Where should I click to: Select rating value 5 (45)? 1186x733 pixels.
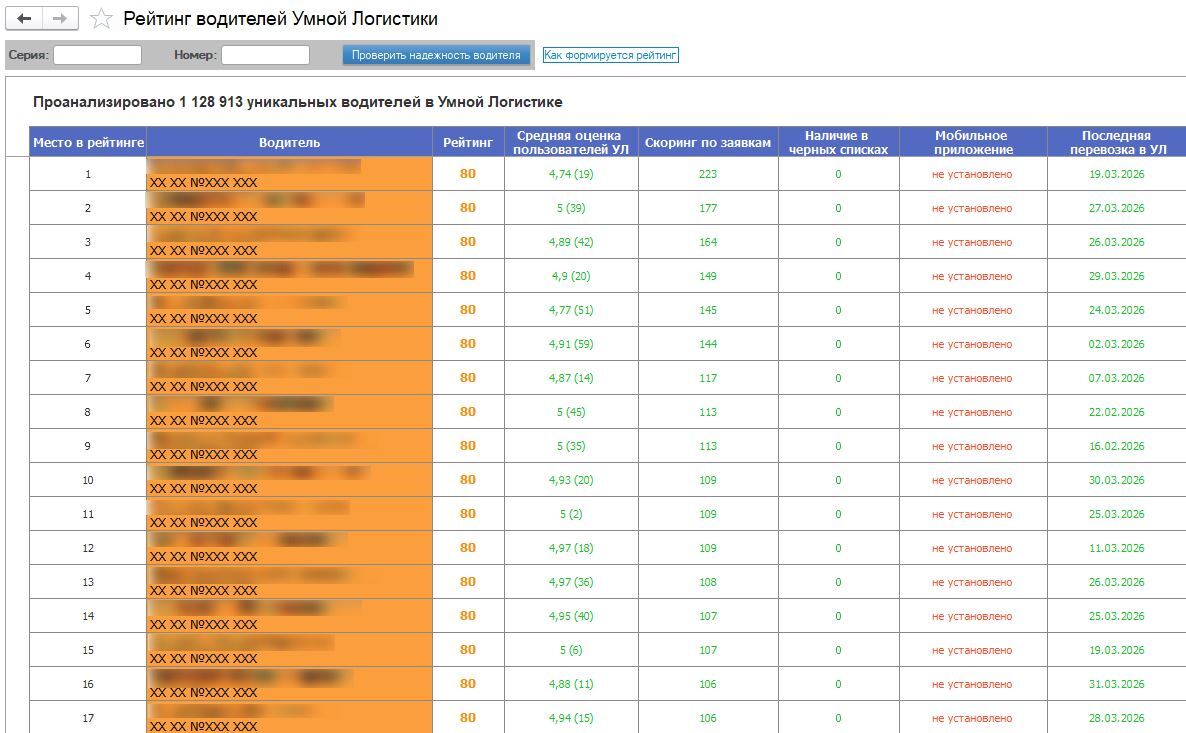click(x=571, y=412)
